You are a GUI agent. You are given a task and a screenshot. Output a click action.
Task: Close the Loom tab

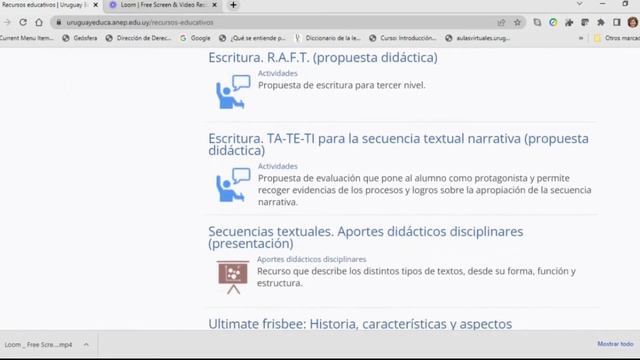point(215,5)
